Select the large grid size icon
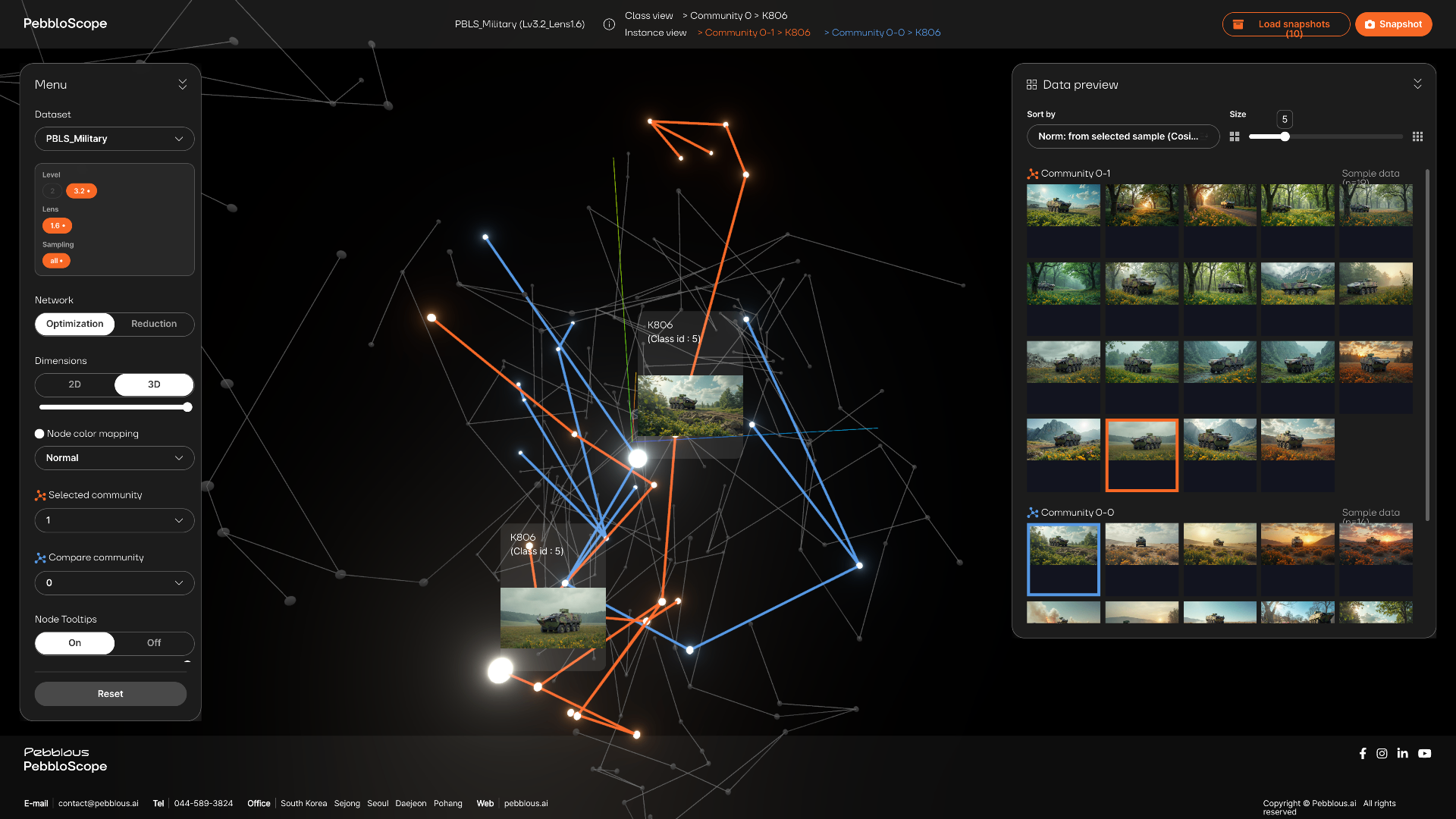The width and height of the screenshot is (1456, 819). (x=1235, y=136)
